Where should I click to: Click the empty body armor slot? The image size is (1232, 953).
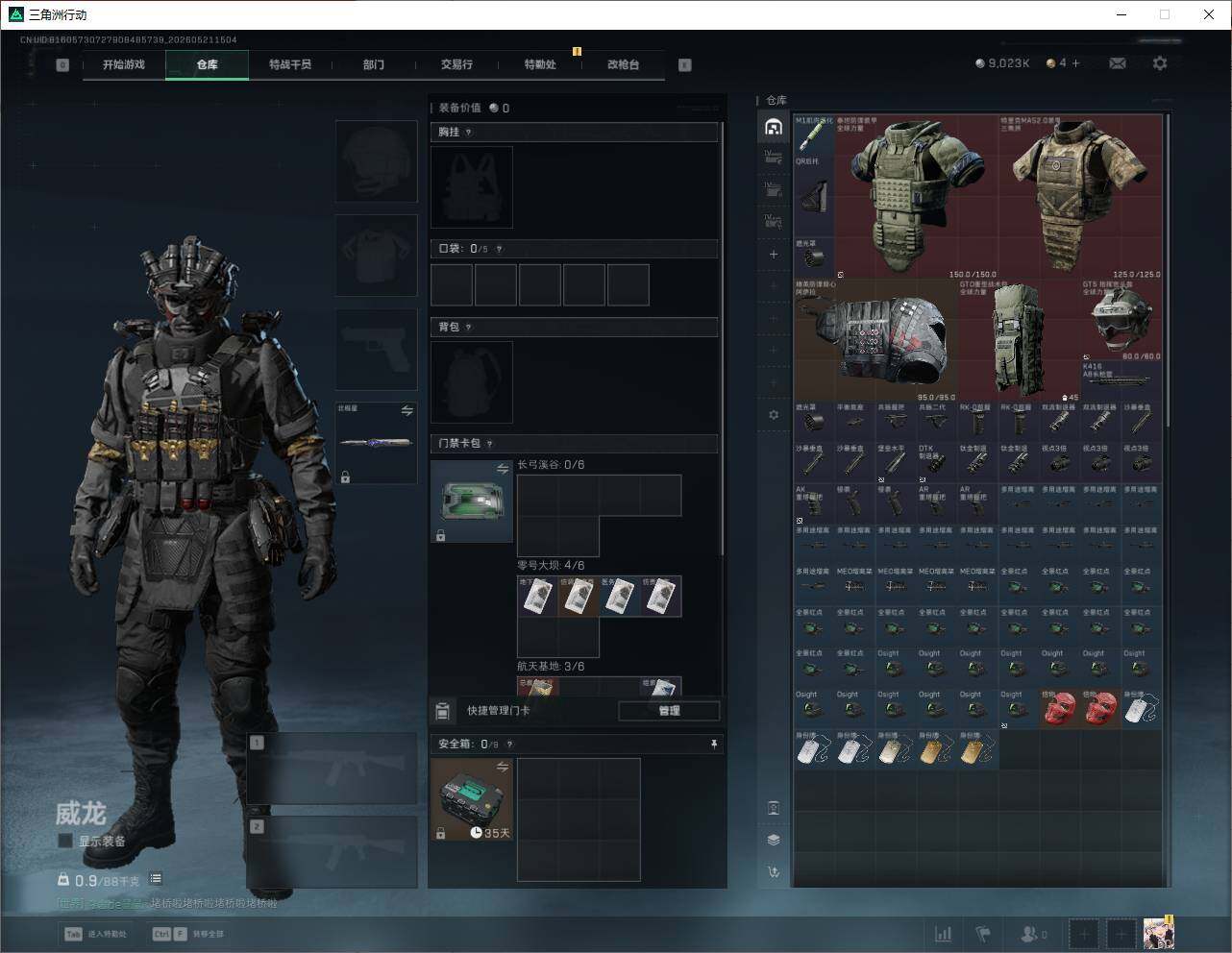point(376,256)
